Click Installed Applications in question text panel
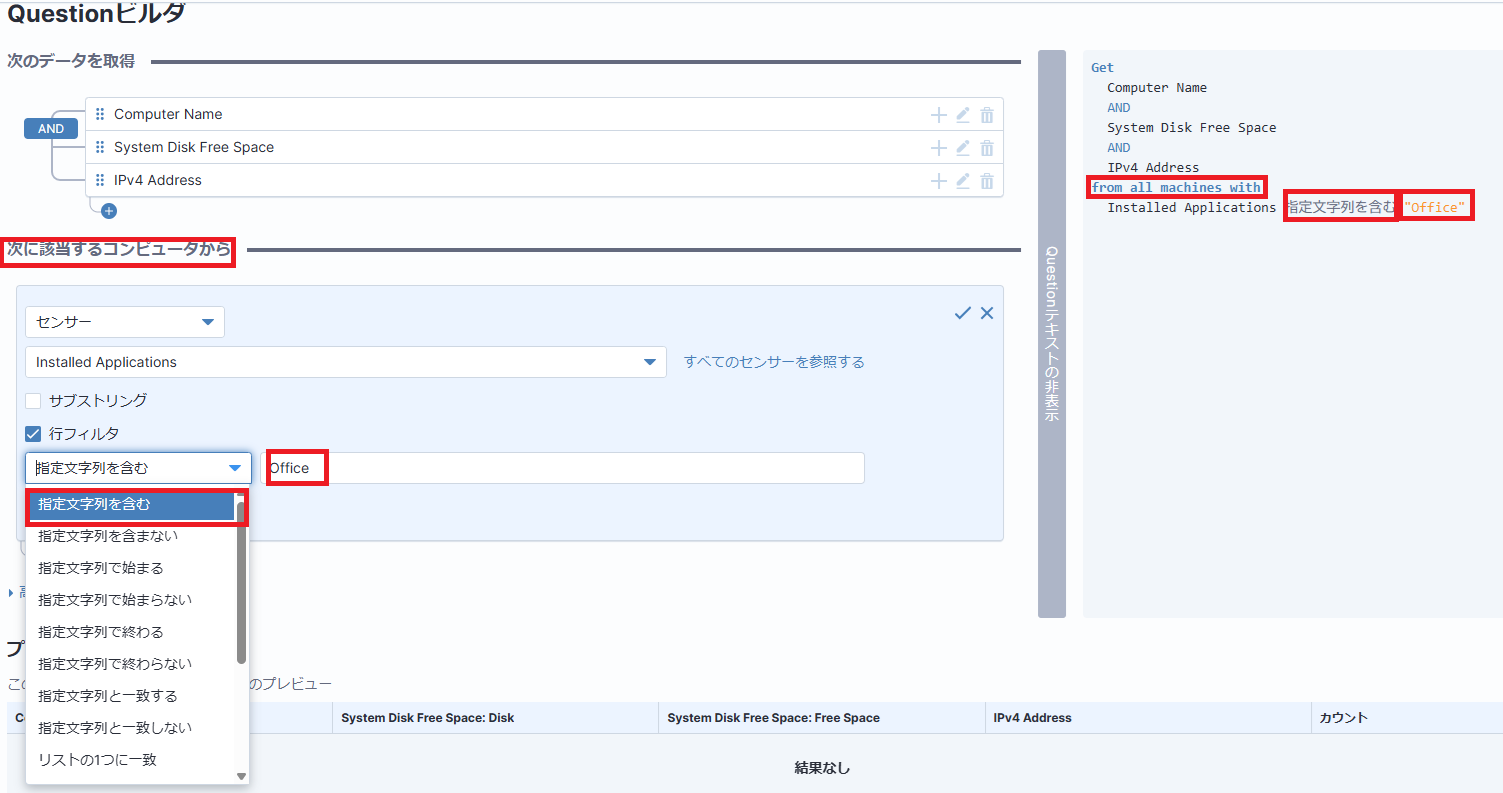Viewport: 1503px width, 793px height. click(1191, 208)
